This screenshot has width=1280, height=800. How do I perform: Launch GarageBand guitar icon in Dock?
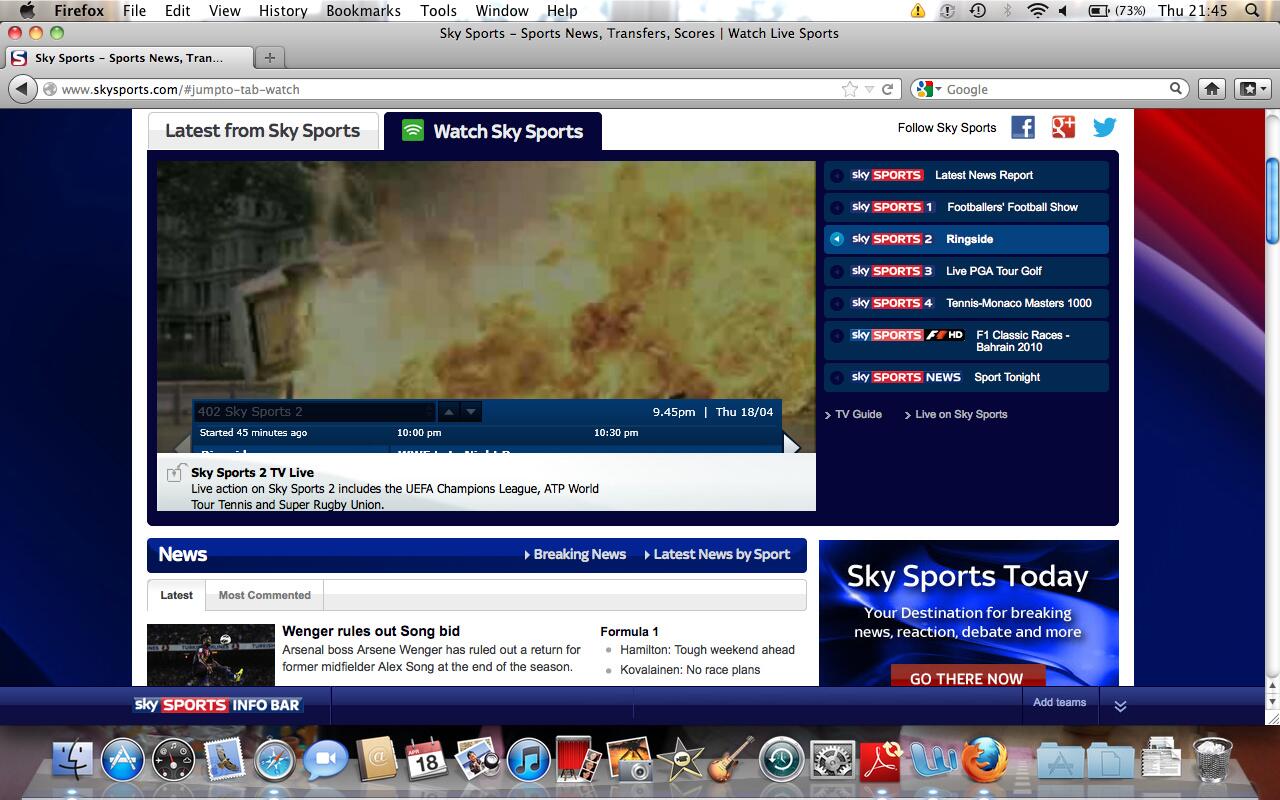730,760
